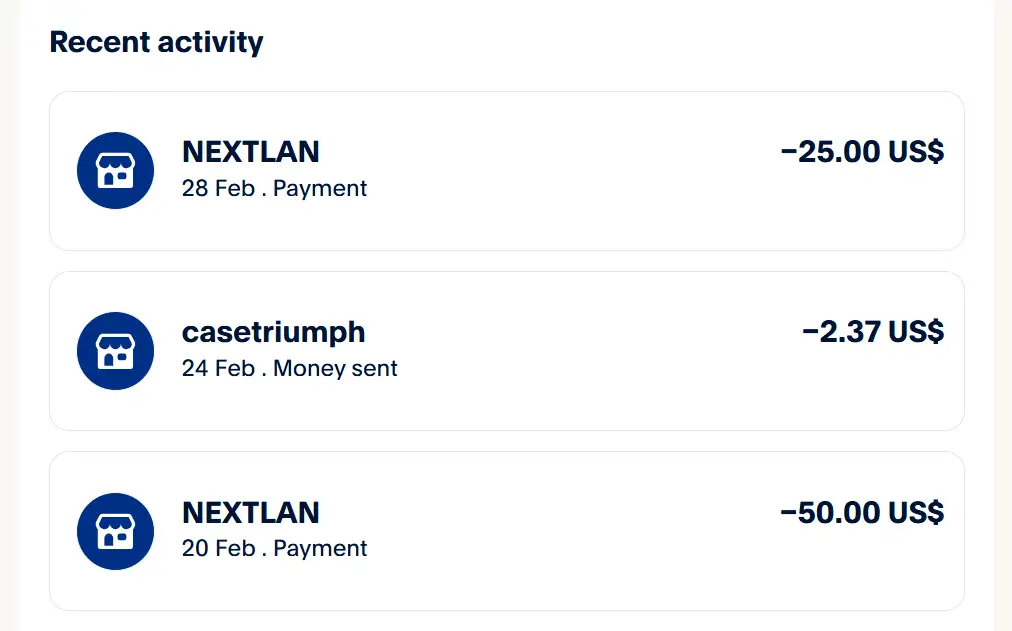Viewport: 1012px width, 631px height.
Task: Click the −50.00 US$ amount
Action: [861, 512]
